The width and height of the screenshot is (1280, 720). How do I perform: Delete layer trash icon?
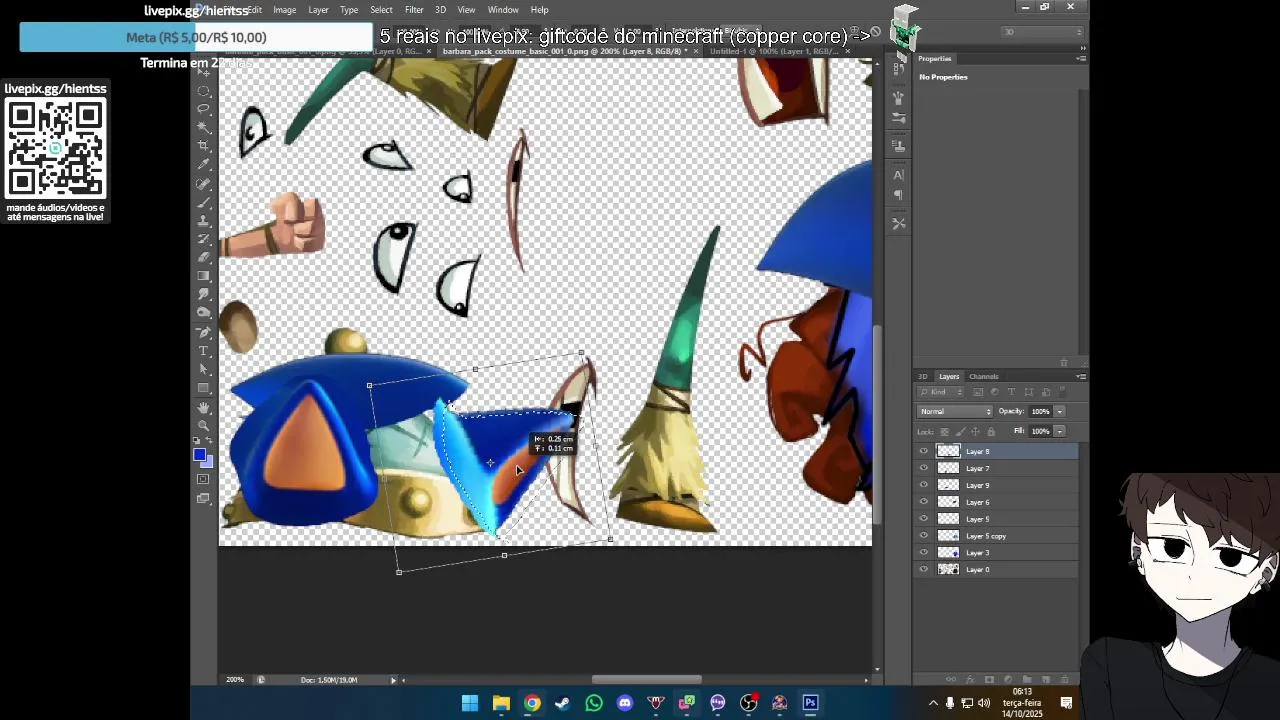point(1064,679)
